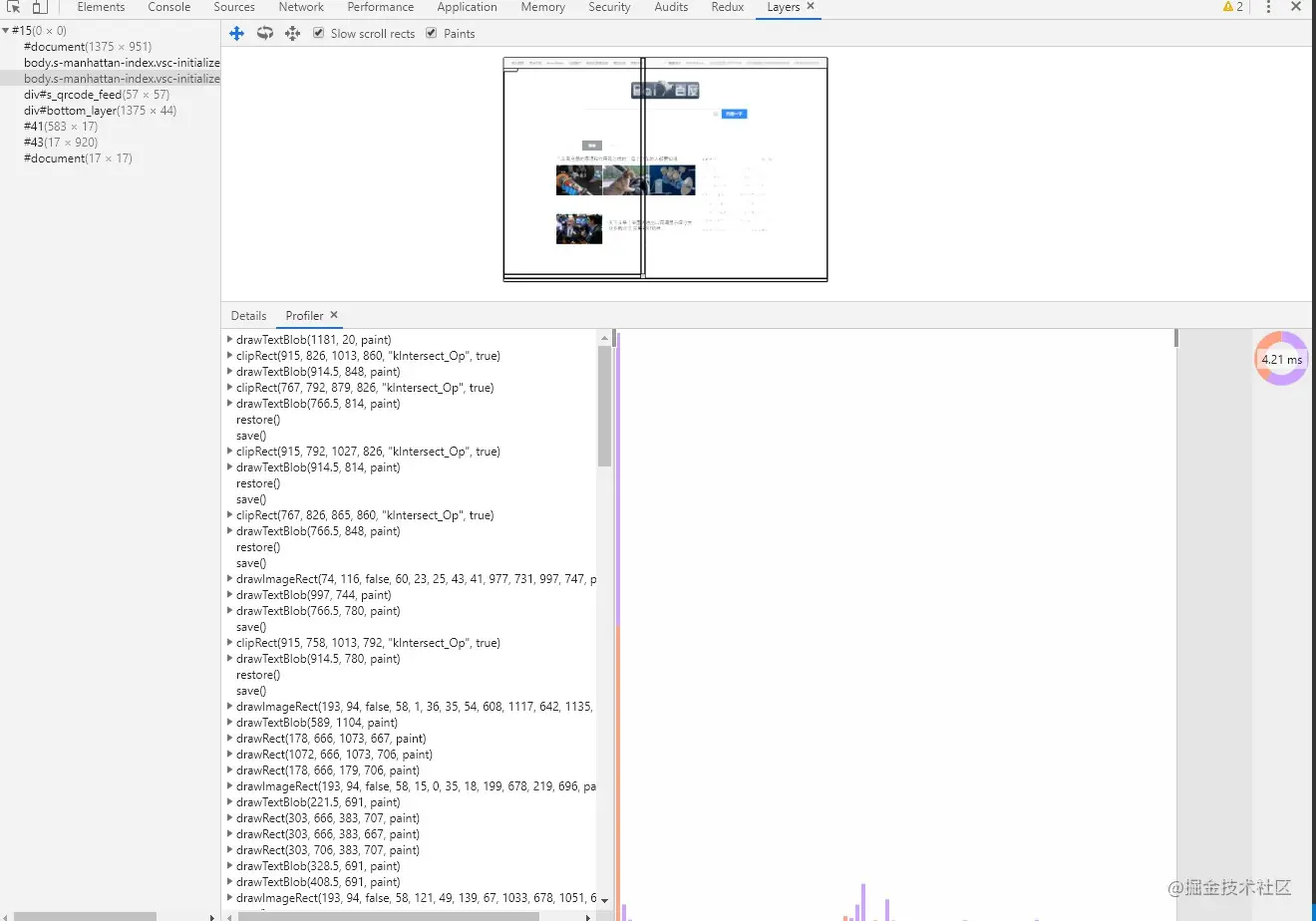Viewport: 1316px width, 921px height.
Task: Open the Details tab
Action: pyautogui.click(x=248, y=316)
